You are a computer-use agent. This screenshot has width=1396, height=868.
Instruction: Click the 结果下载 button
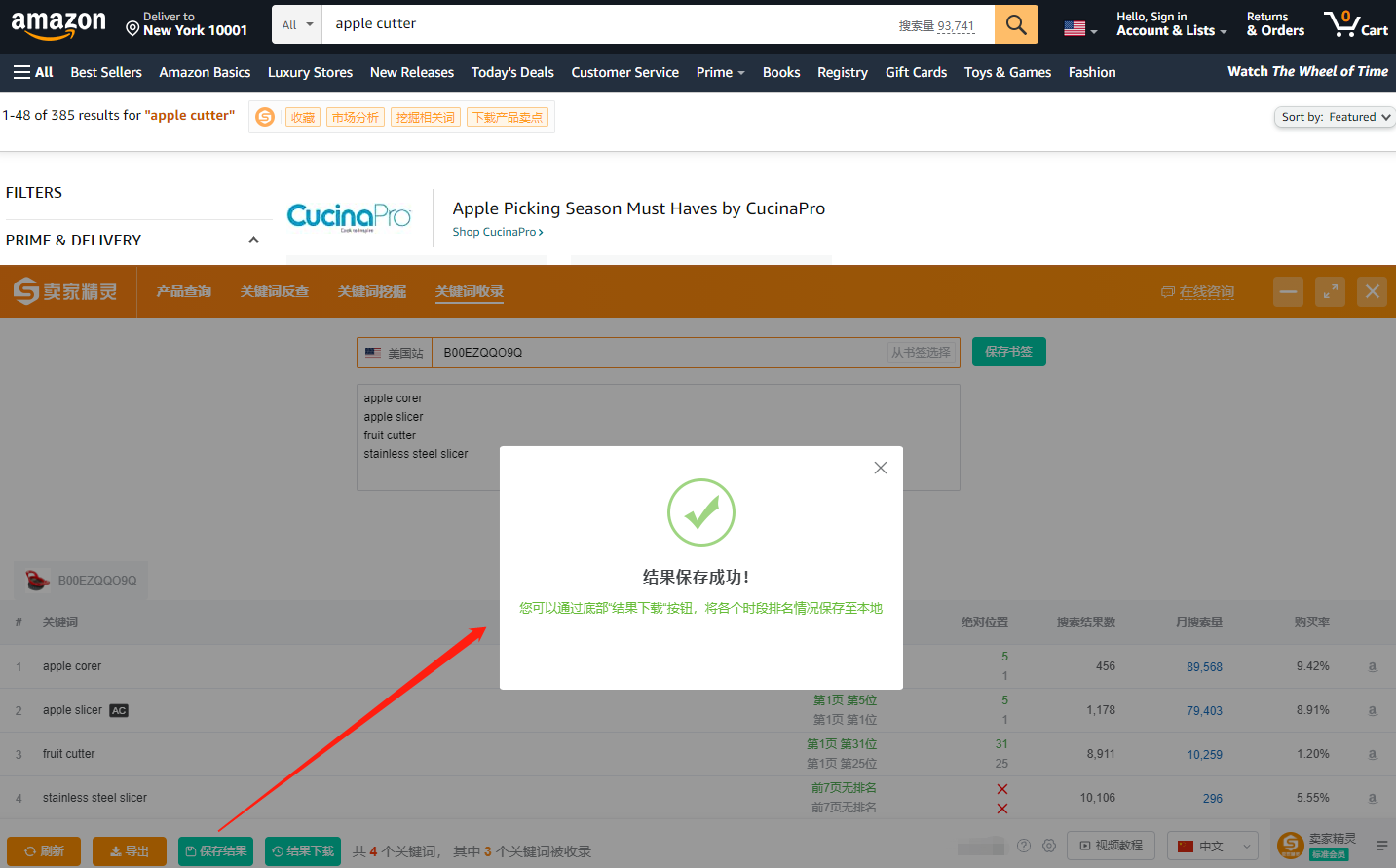(x=303, y=851)
